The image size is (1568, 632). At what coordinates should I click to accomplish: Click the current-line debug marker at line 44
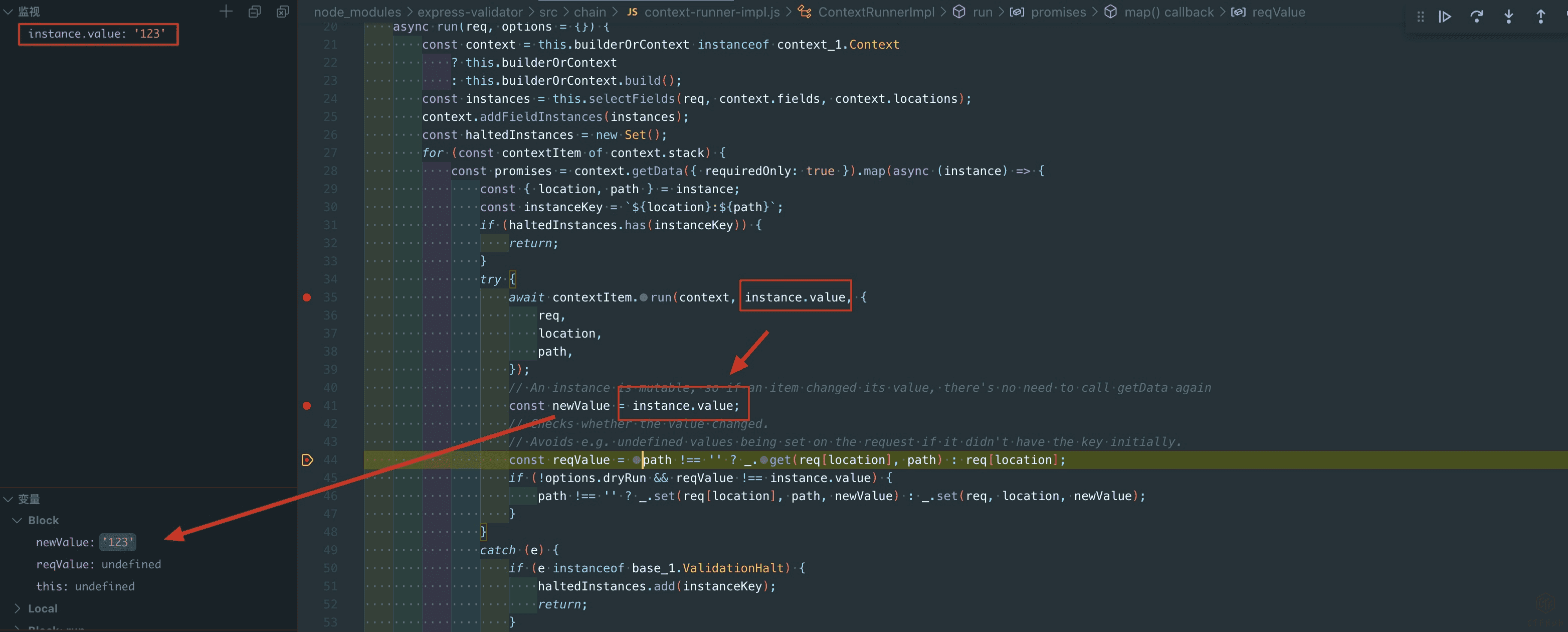pyautogui.click(x=307, y=459)
